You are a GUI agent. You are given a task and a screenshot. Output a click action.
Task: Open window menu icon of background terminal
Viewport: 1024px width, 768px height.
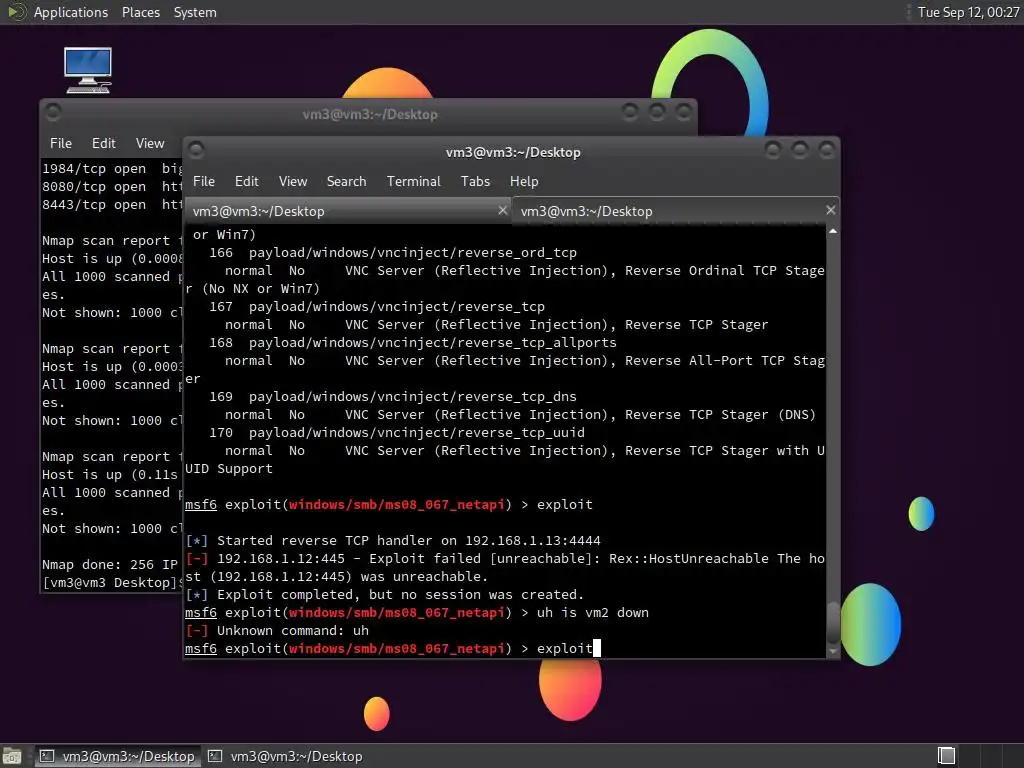(x=54, y=113)
